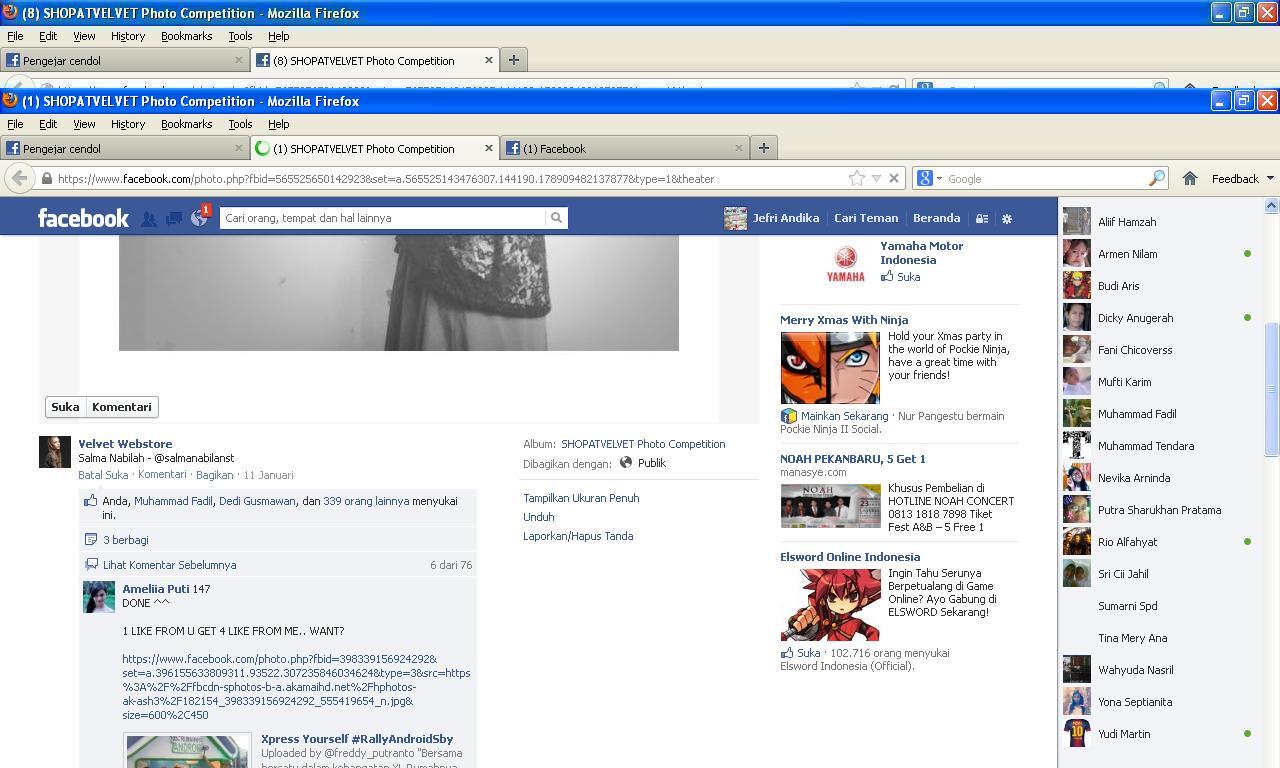
Task: Click Unduh to download photo
Action: [538, 517]
